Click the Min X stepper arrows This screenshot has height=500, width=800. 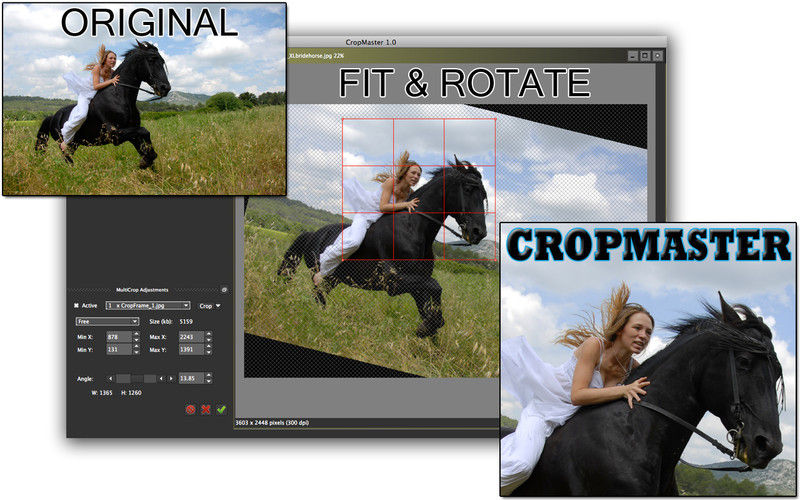[x=136, y=337]
